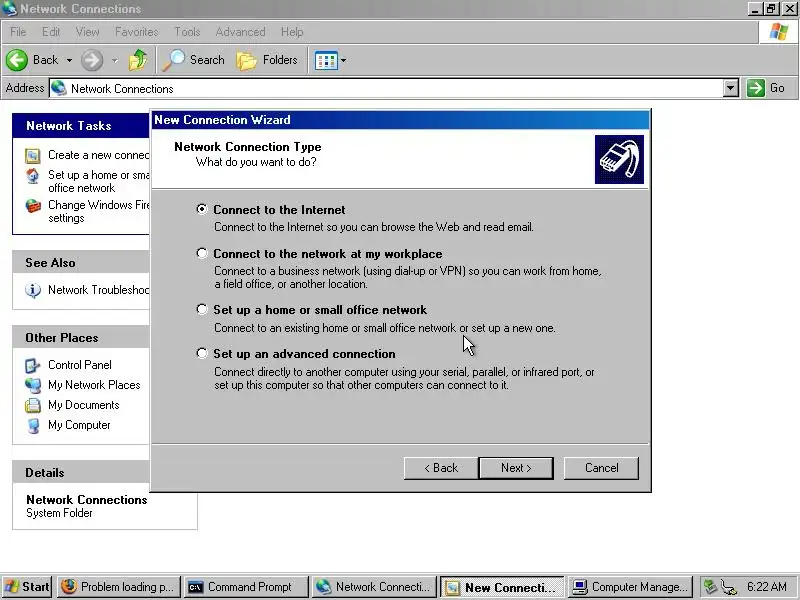Click the Create a new connection icon
The height and width of the screenshot is (600, 800).
[x=33, y=156]
